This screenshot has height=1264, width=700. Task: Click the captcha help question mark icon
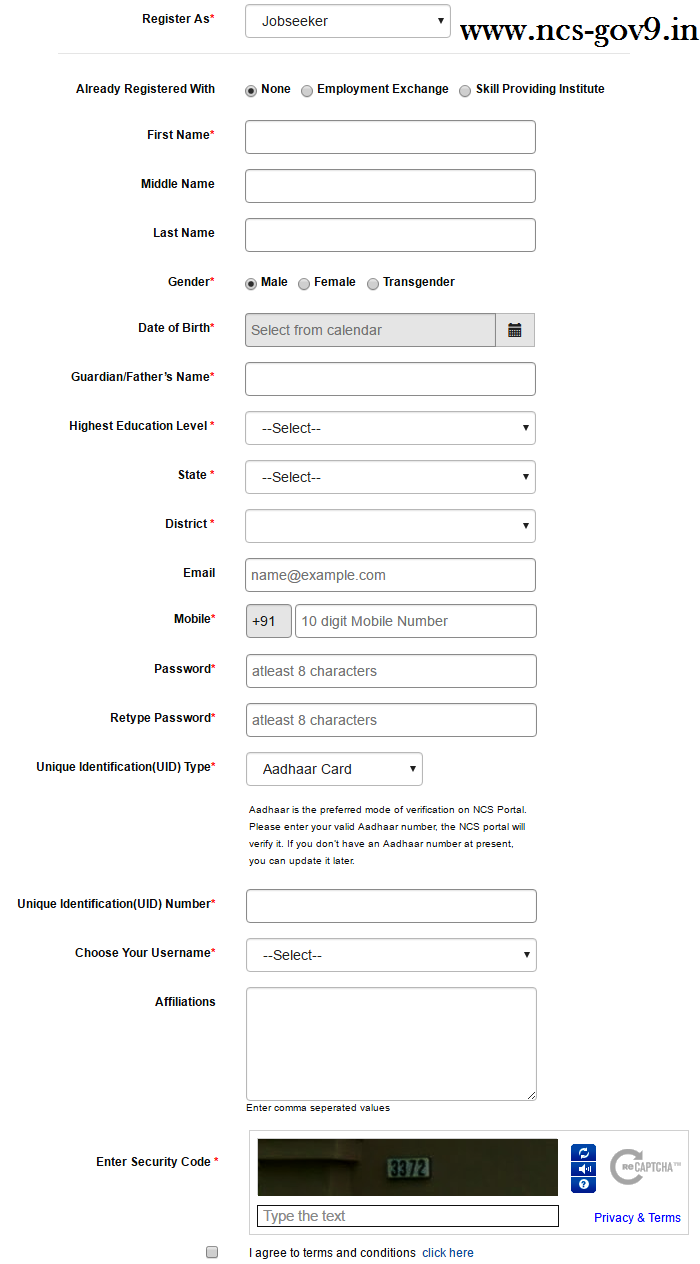coord(584,1185)
